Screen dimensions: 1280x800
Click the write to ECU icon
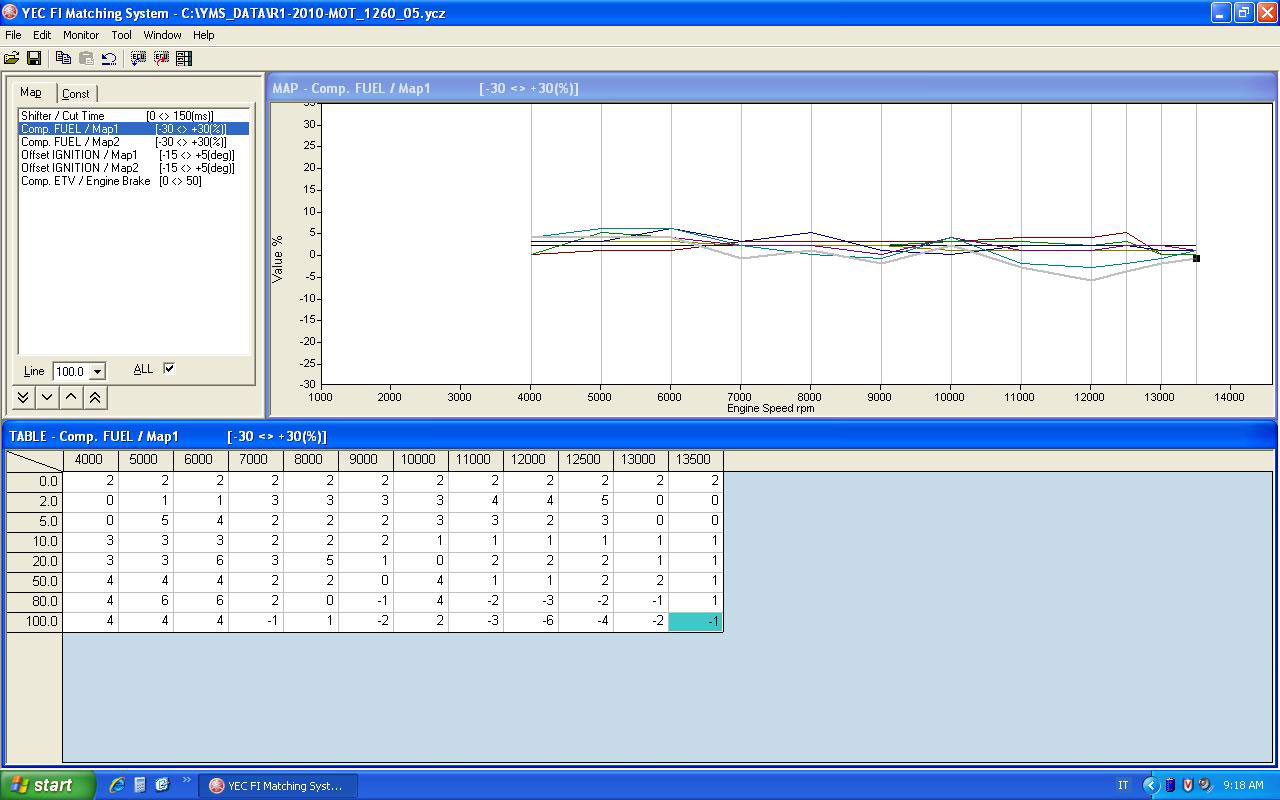tap(161, 59)
